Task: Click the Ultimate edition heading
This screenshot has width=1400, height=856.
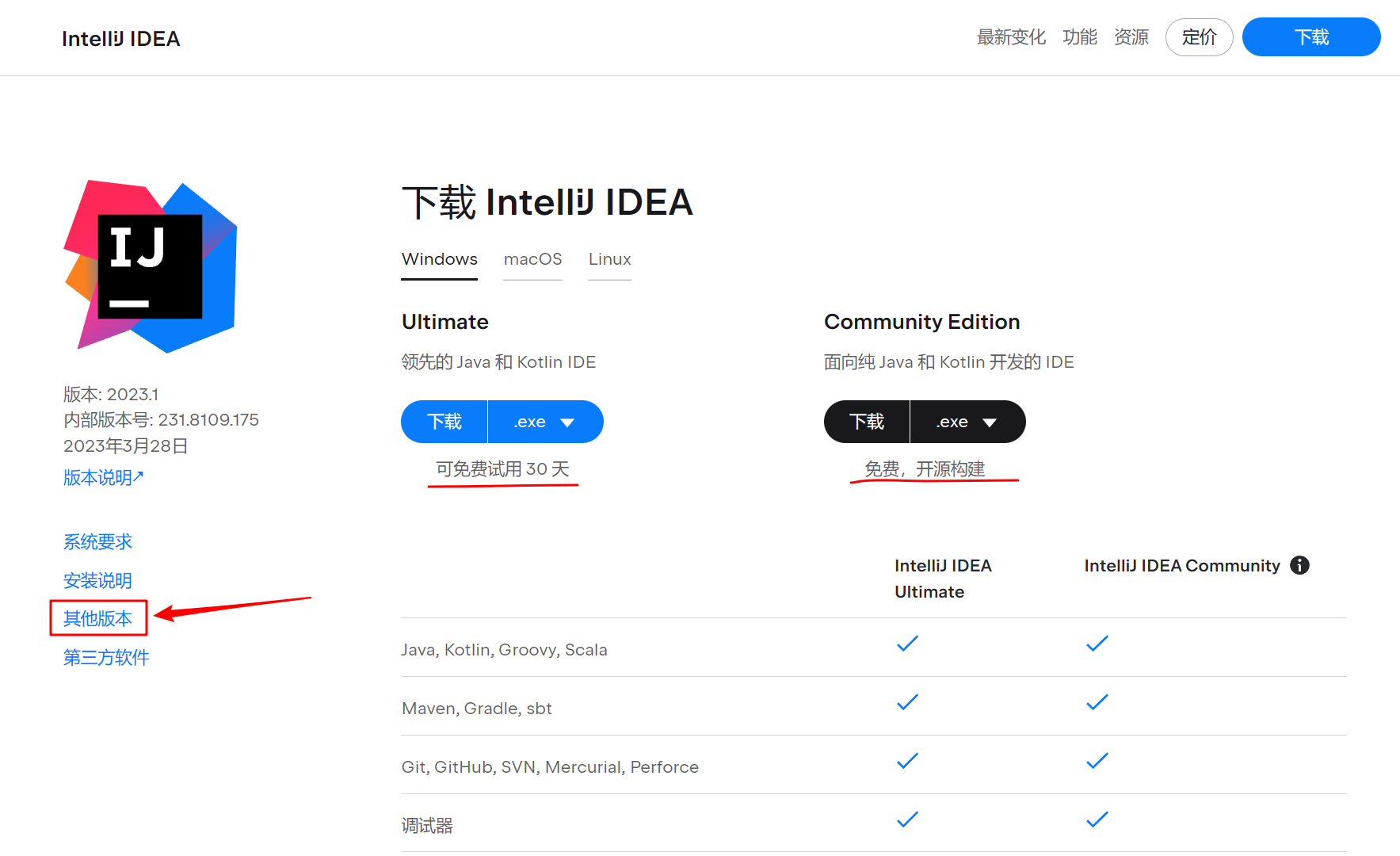Action: point(445,322)
